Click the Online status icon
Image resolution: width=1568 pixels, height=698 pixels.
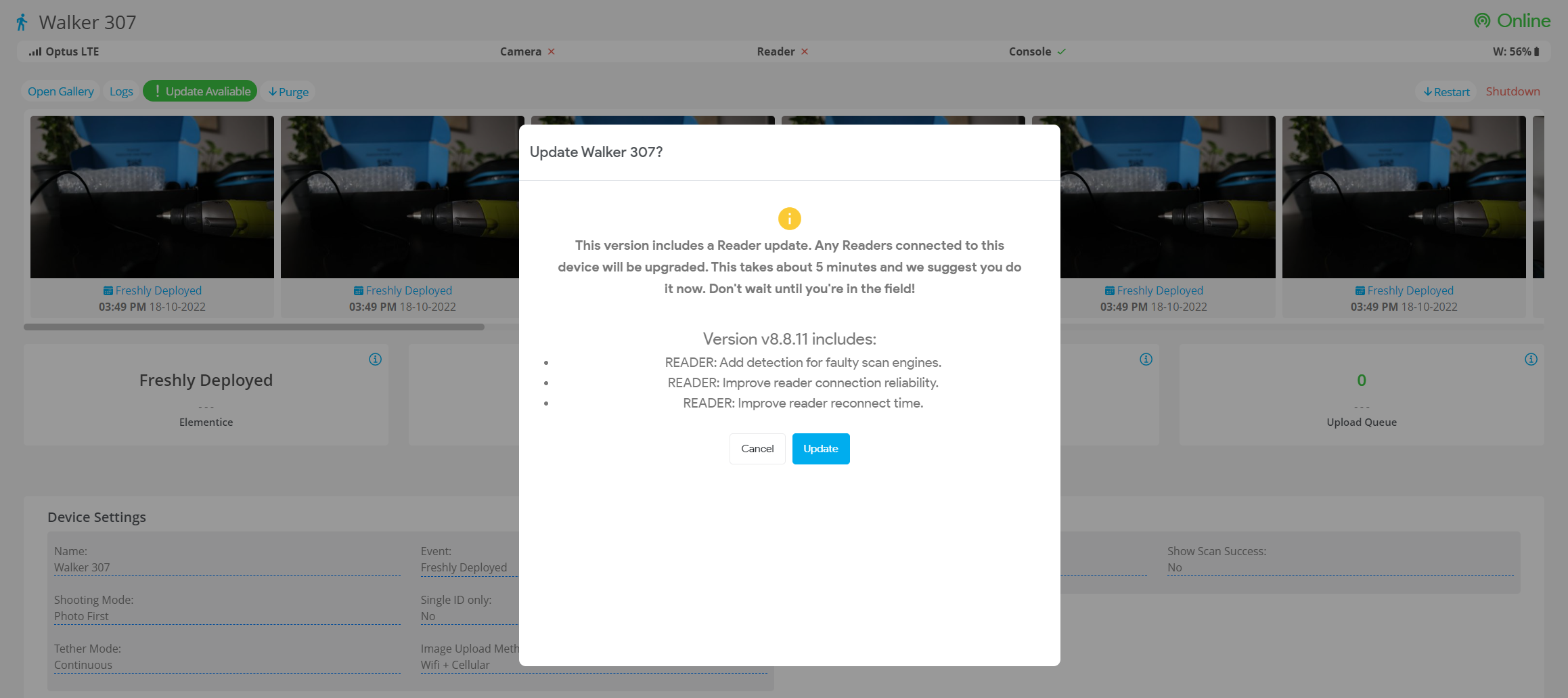[x=1482, y=21]
